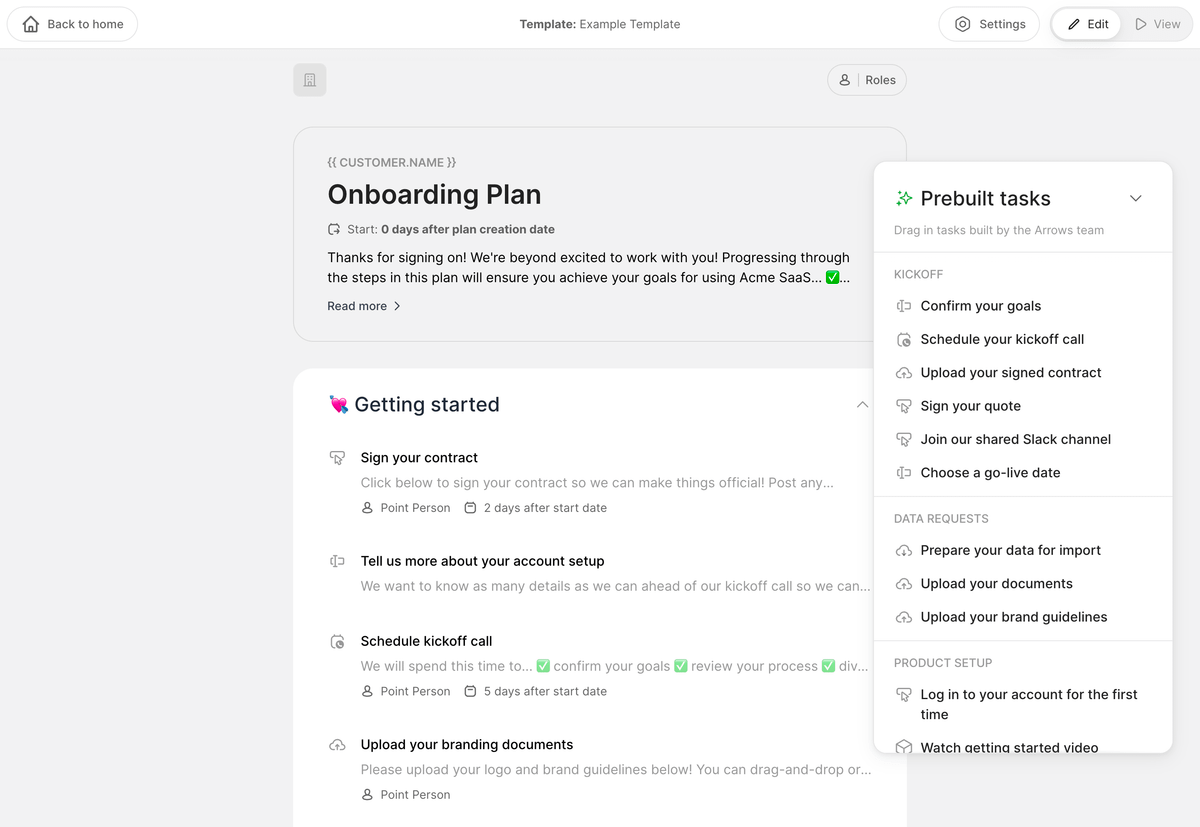The image size is (1200, 827).
Task: Open the Roles button
Action: pos(867,80)
